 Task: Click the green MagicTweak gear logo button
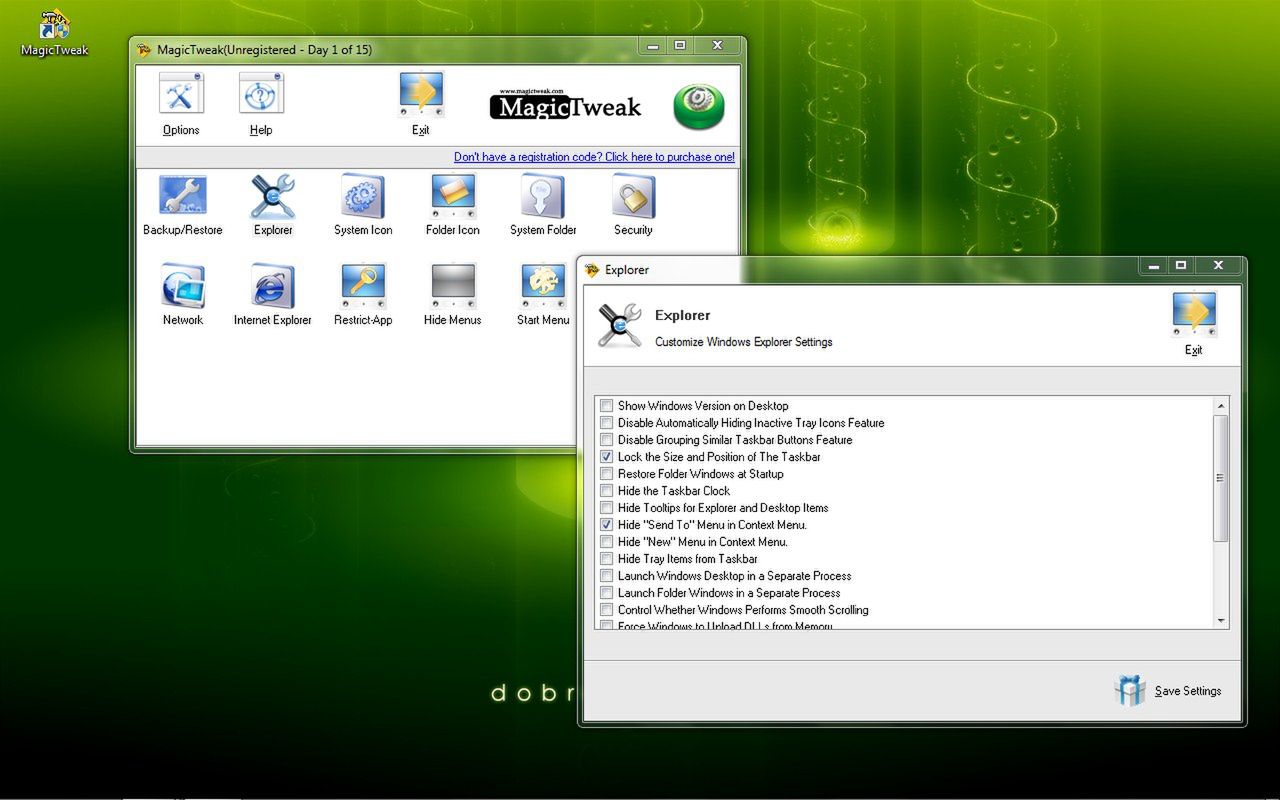click(699, 106)
